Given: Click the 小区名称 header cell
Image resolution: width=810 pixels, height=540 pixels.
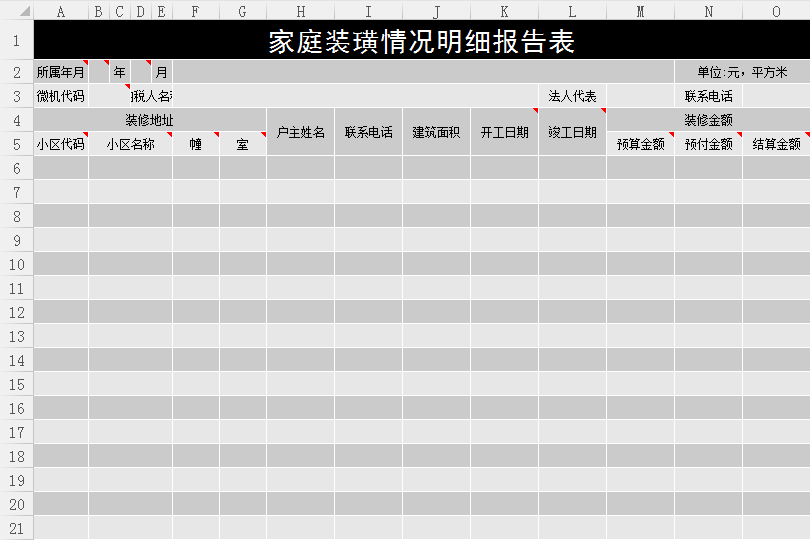Looking at the screenshot, I should click(130, 144).
